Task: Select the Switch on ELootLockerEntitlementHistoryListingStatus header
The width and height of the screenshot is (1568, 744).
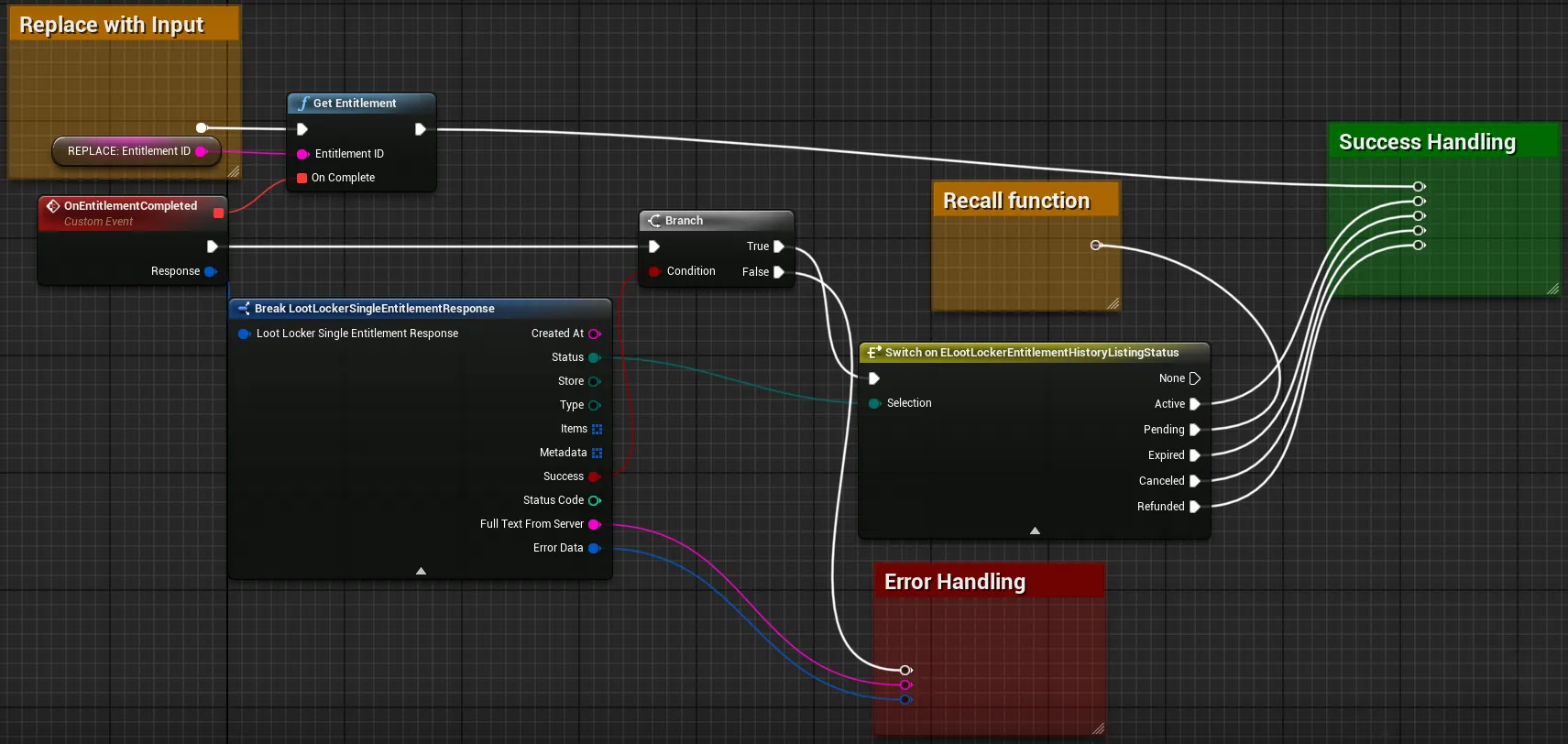Action: [x=1035, y=353]
